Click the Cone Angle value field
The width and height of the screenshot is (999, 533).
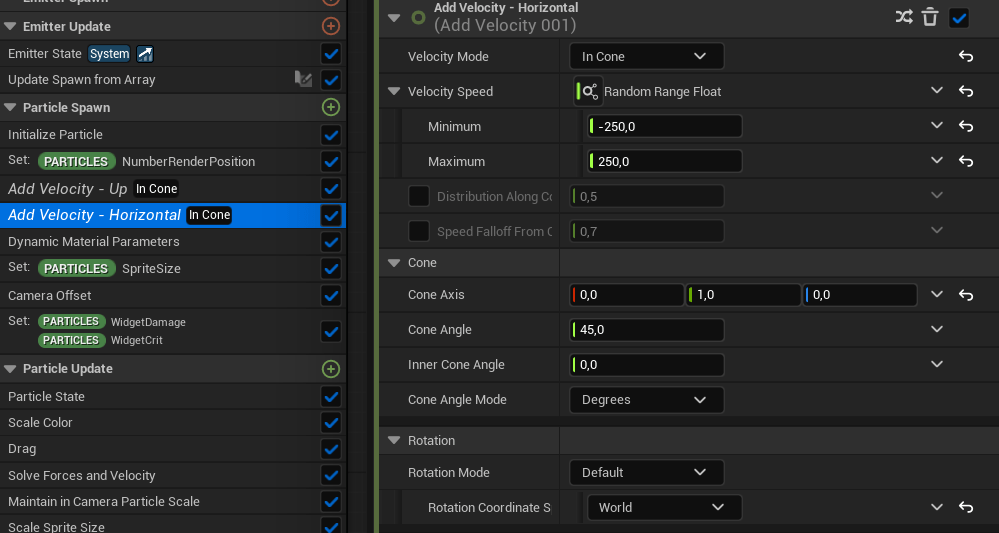pyautogui.click(x=648, y=330)
